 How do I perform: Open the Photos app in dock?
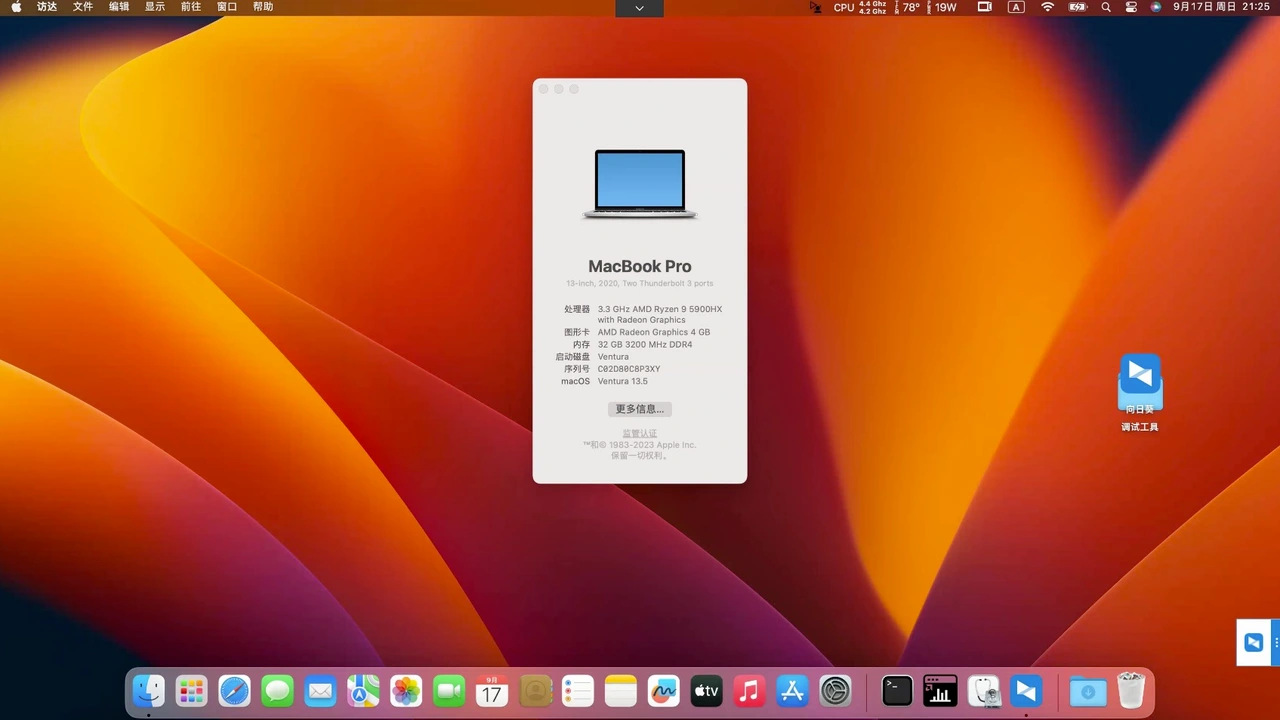[406, 691]
